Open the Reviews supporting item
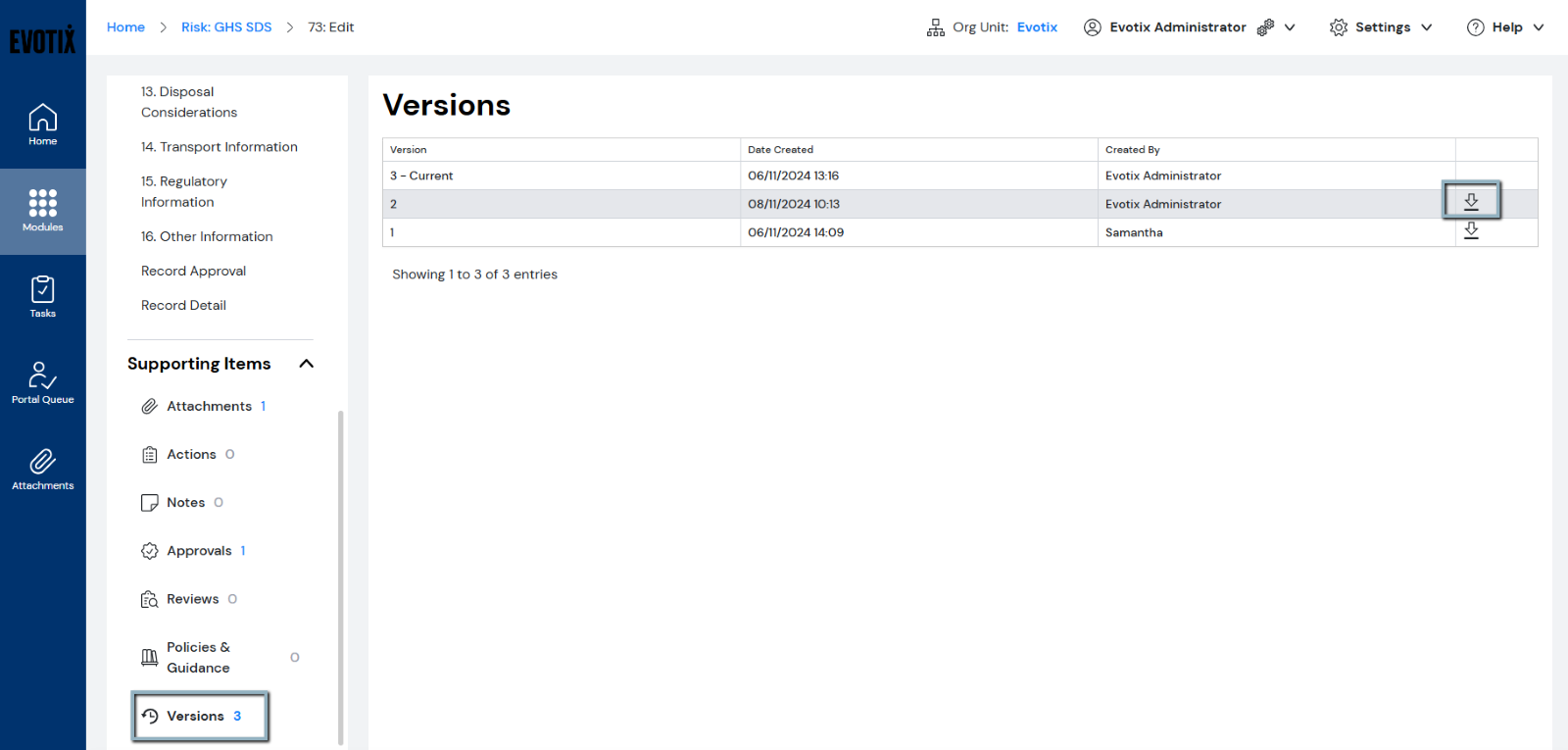 tap(192, 599)
